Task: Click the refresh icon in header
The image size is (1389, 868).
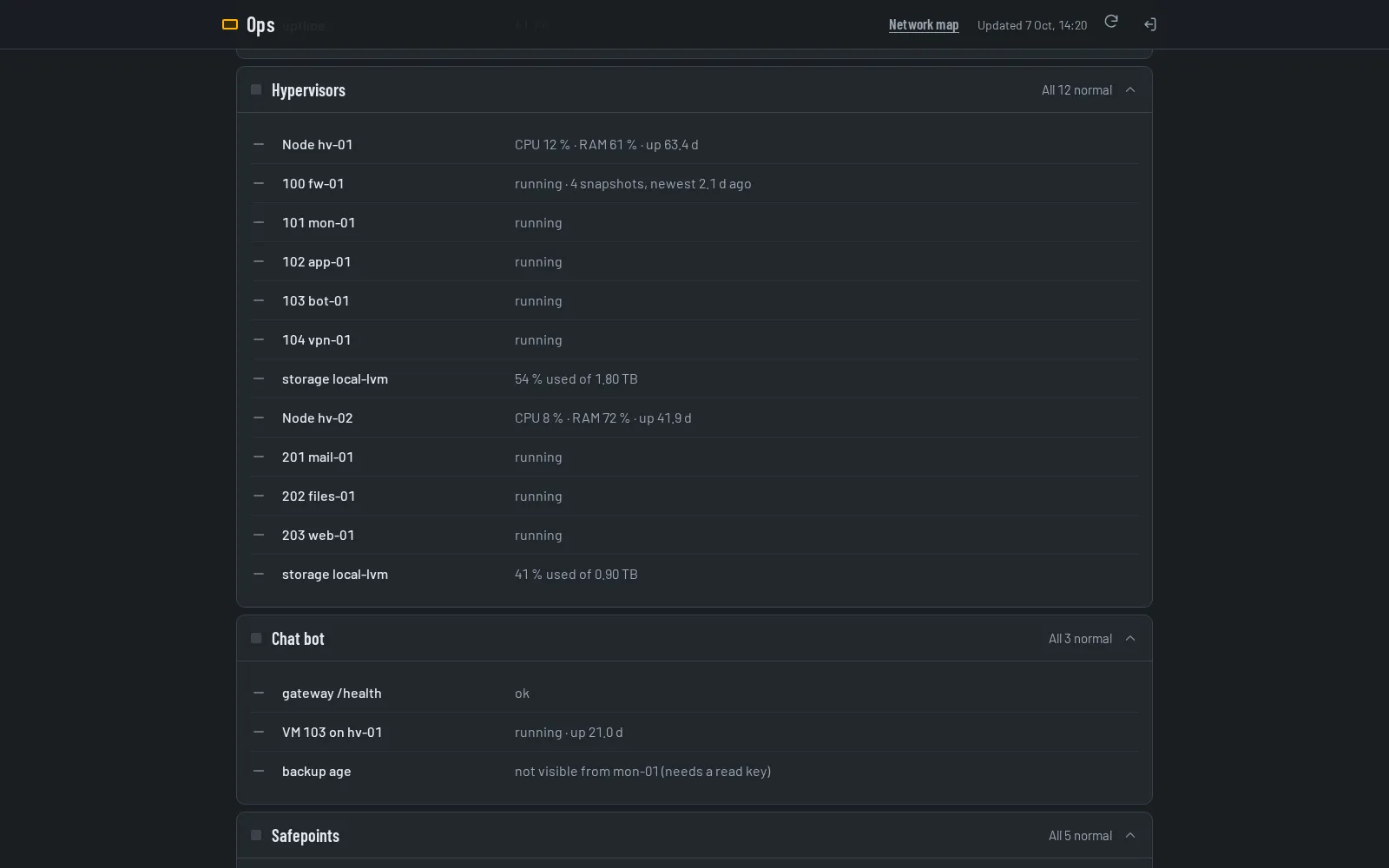Action: [x=1110, y=22]
